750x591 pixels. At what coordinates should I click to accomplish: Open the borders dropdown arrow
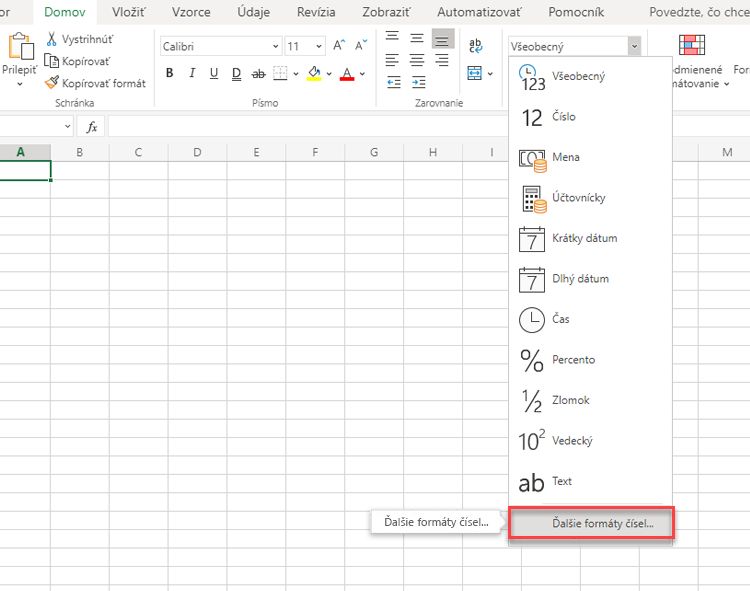296,74
